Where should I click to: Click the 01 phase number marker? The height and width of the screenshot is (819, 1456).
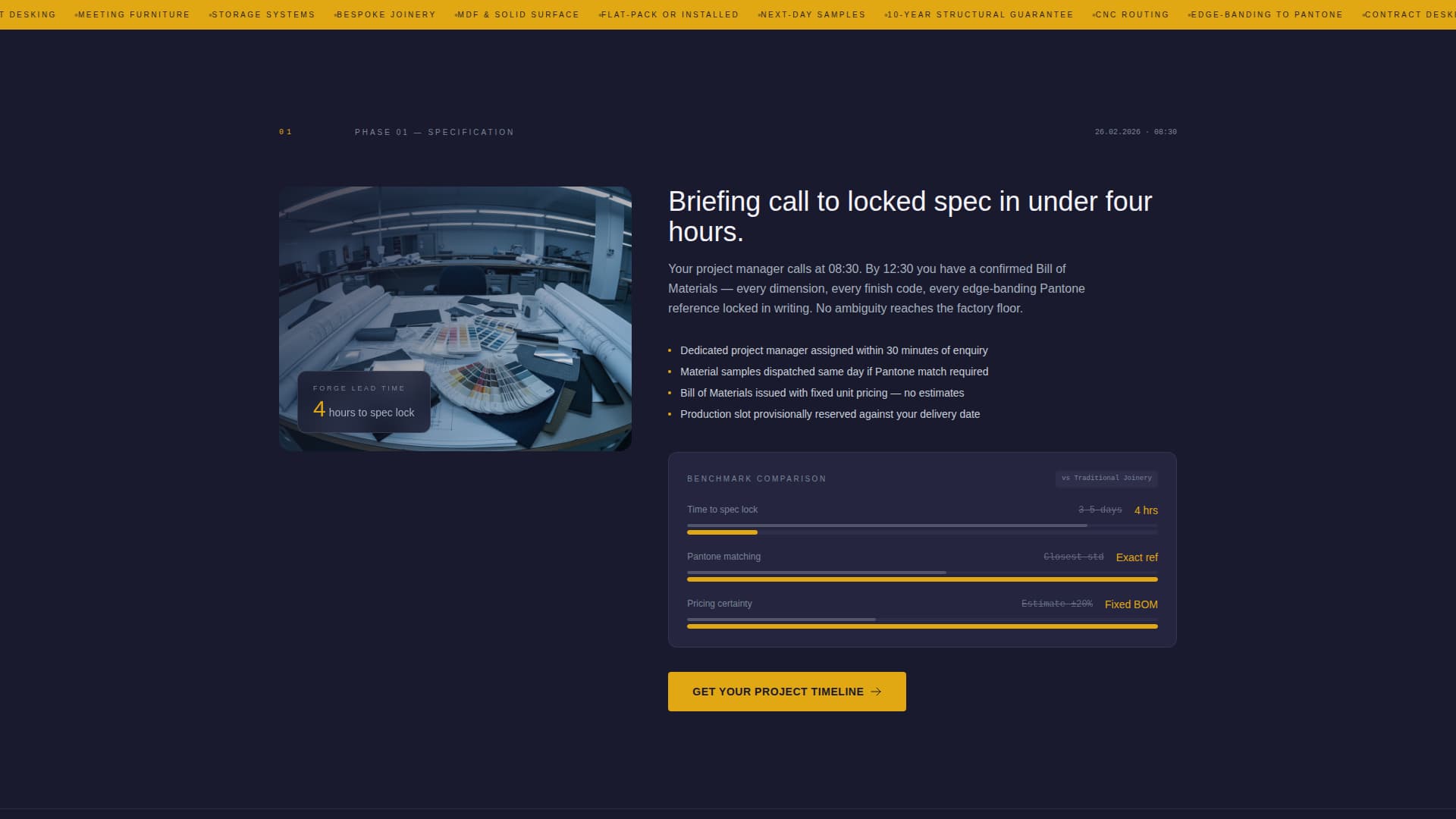pyautogui.click(x=286, y=131)
